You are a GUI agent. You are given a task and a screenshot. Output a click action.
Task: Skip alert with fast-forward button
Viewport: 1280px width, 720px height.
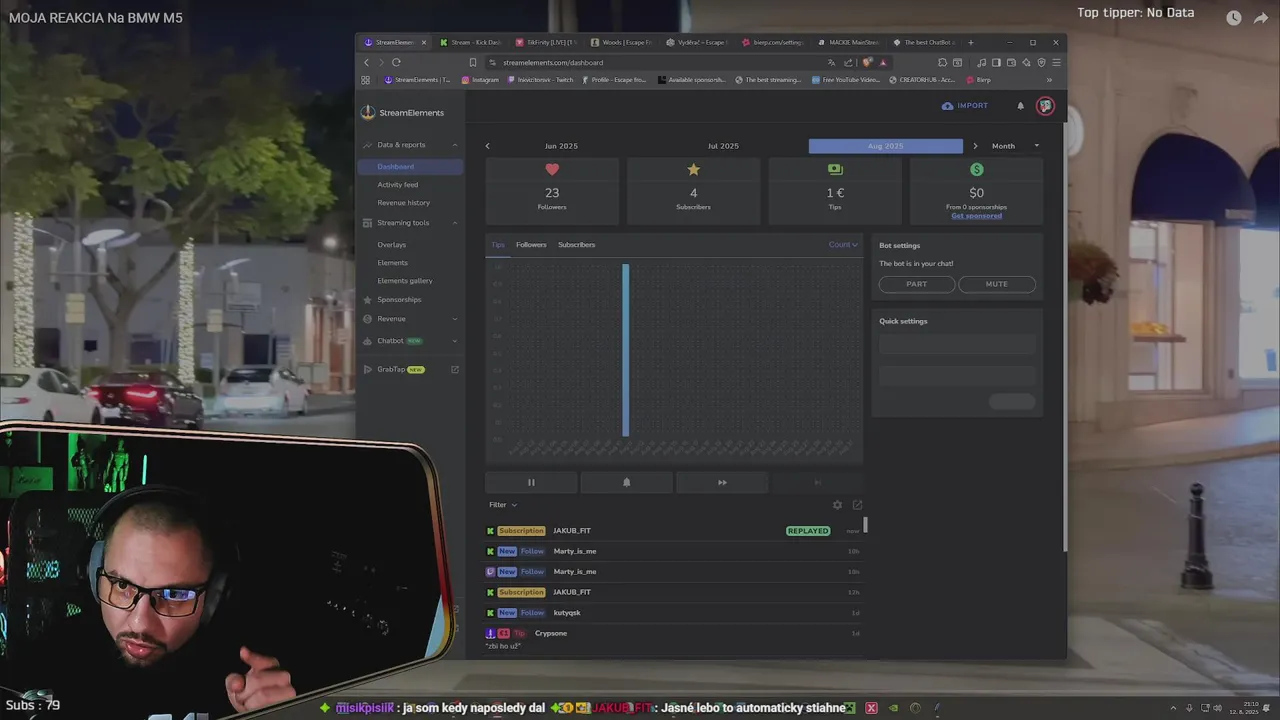pyautogui.click(x=722, y=483)
